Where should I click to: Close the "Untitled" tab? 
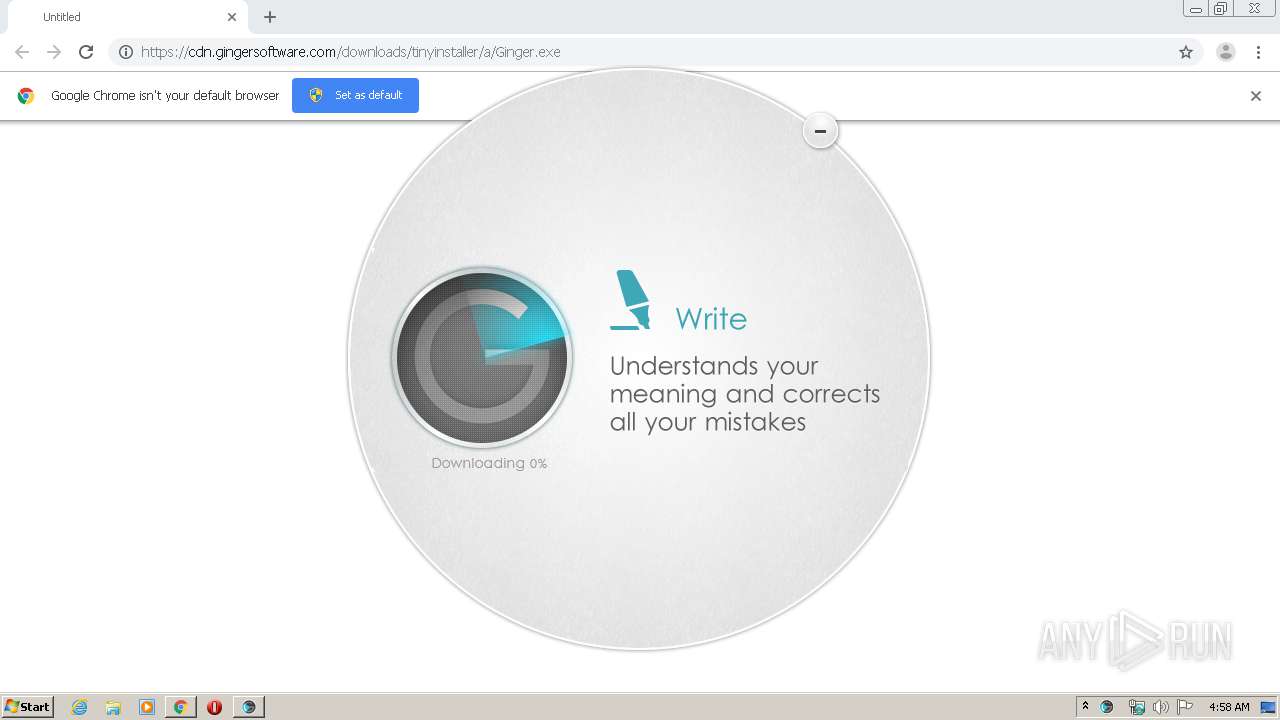232,17
